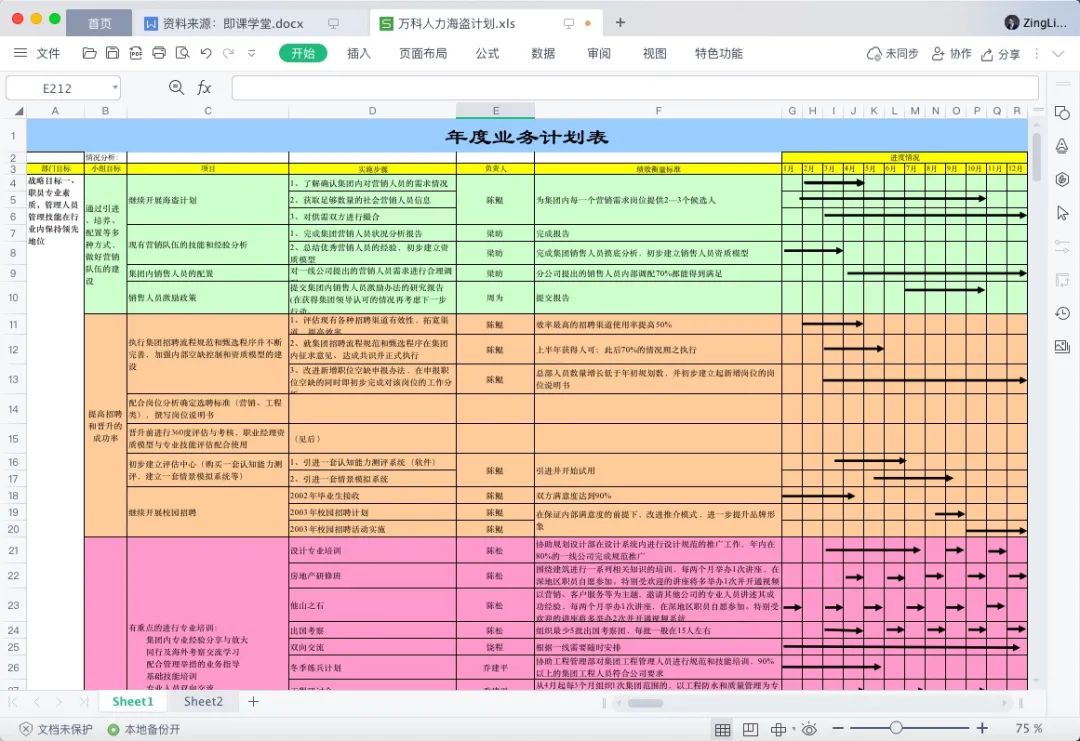This screenshot has width=1080, height=741.
Task: Click the 文档未保护 status bar item
Action: coord(56,729)
